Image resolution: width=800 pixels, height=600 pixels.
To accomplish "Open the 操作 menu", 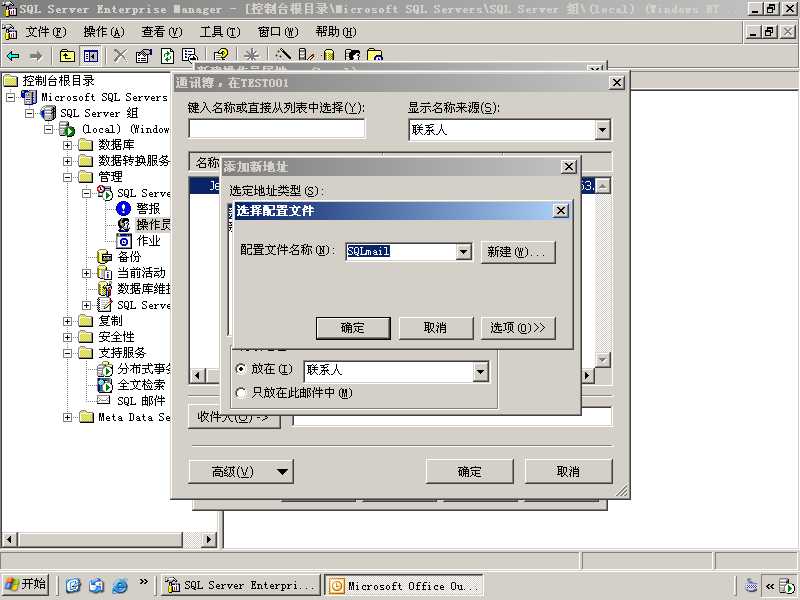I will 104,32.
